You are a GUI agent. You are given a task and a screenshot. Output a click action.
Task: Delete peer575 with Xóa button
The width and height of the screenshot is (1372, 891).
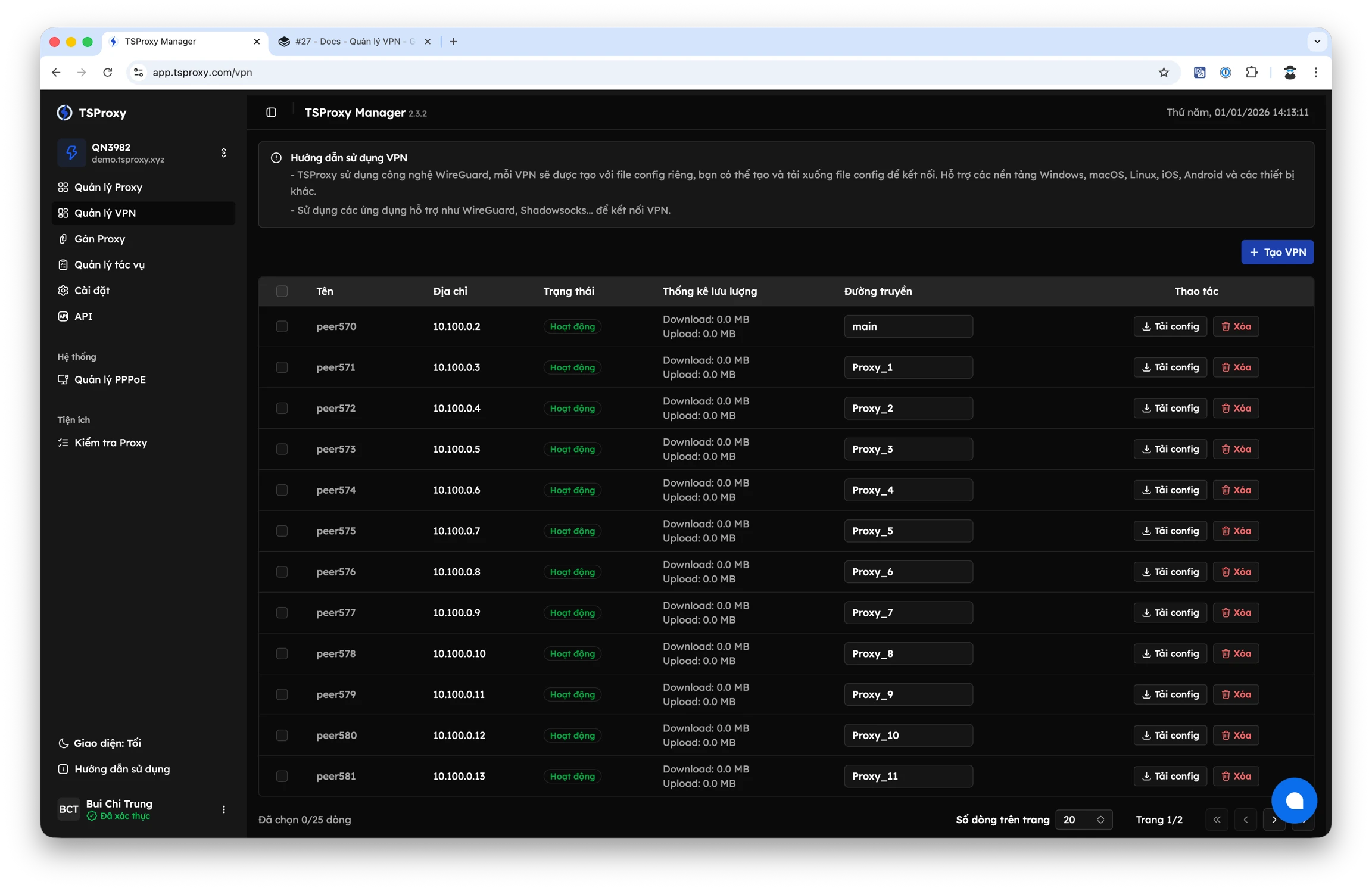1236,530
